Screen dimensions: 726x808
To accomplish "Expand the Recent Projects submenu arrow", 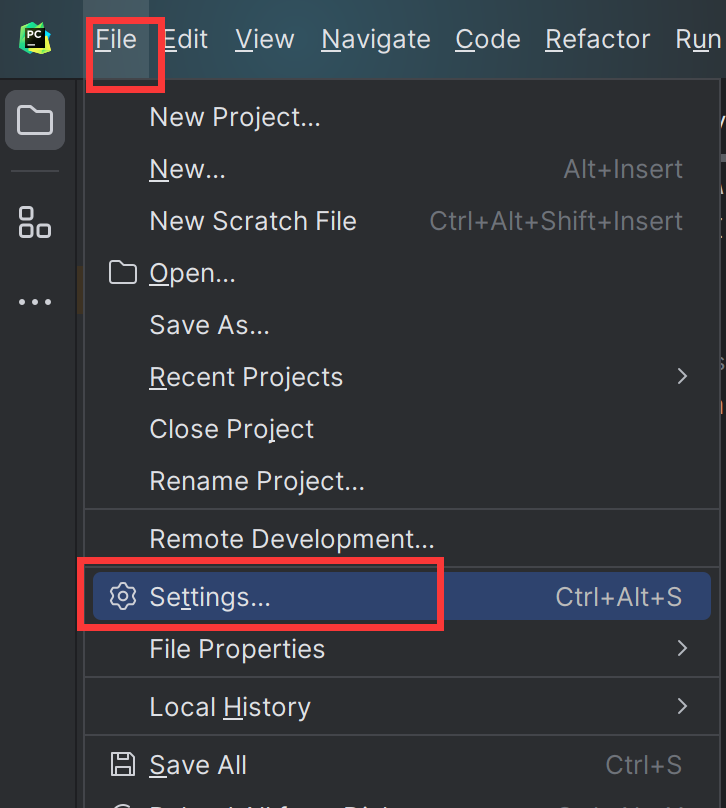I will (682, 376).
